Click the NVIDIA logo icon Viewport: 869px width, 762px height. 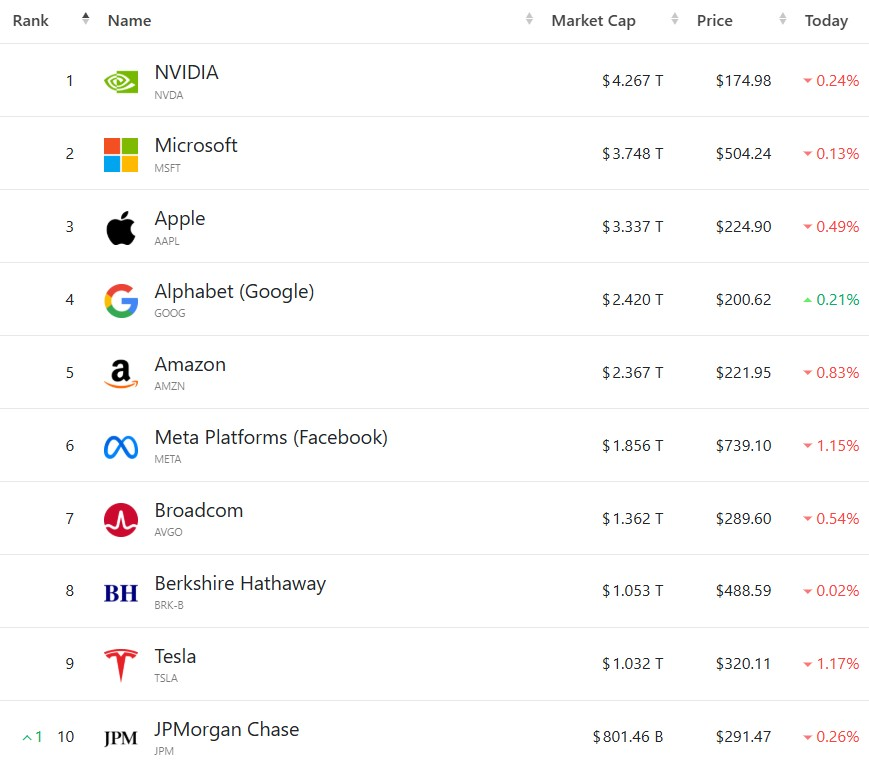121,82
